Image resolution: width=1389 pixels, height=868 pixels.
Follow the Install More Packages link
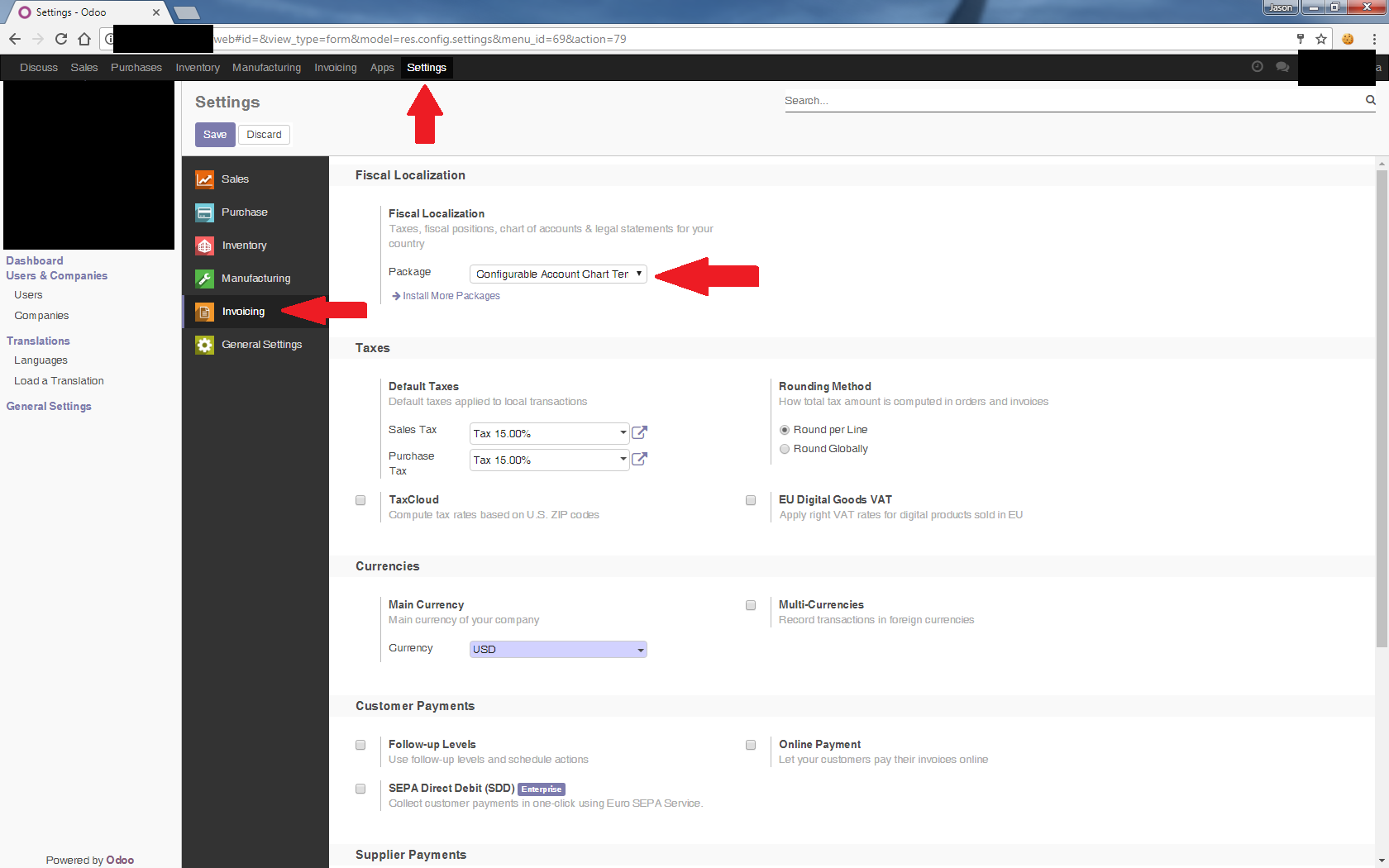coord(451,296)
